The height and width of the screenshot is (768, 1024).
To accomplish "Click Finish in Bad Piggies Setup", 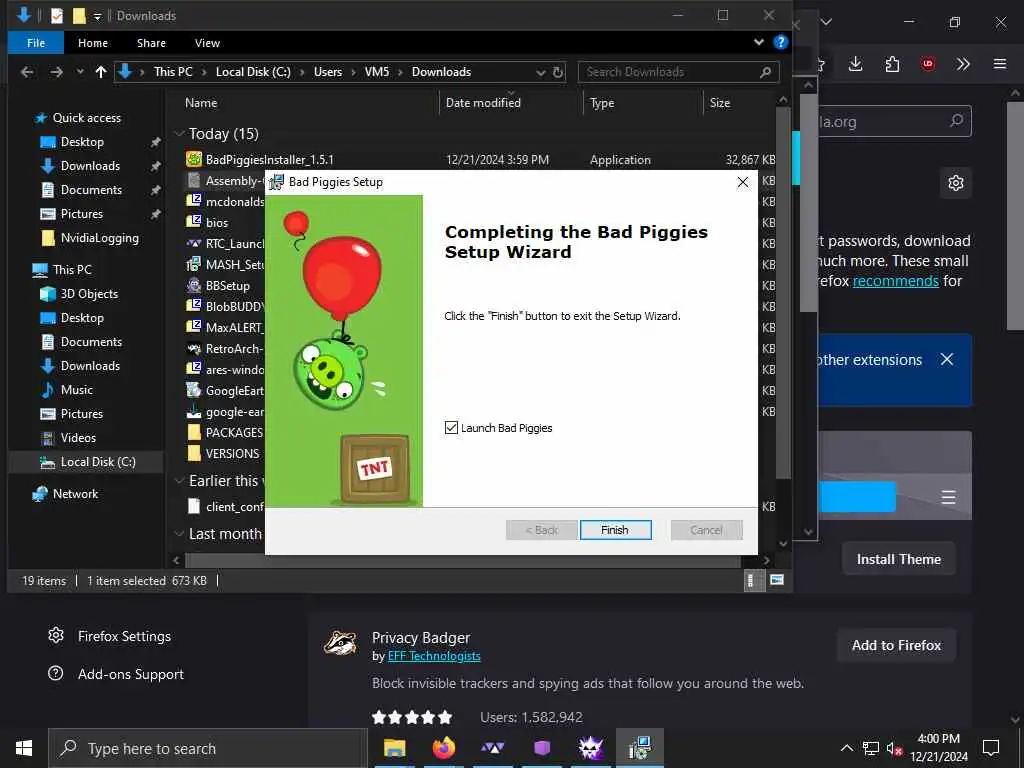I will (x=615, y=530).
